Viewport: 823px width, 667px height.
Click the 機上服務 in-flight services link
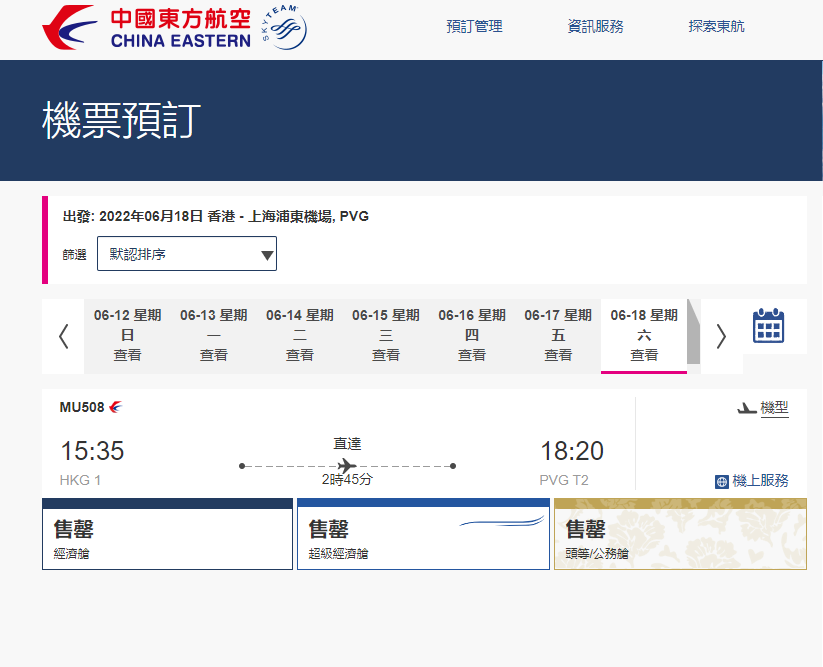760,481
